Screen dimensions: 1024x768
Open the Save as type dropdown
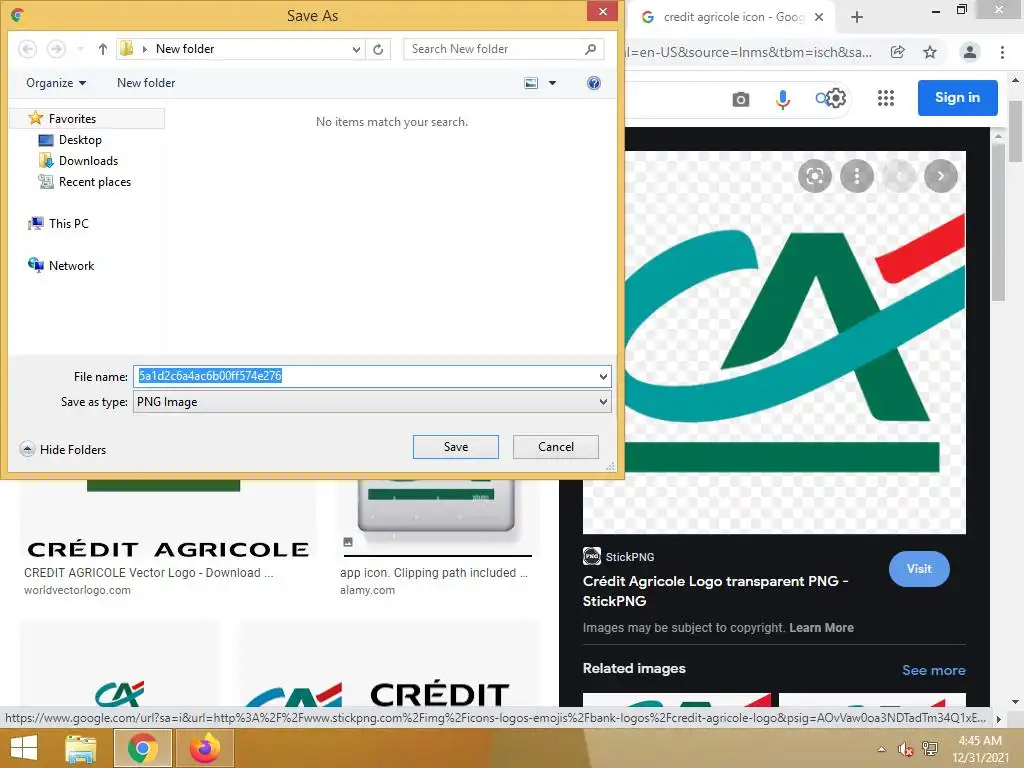coord(372,402)
